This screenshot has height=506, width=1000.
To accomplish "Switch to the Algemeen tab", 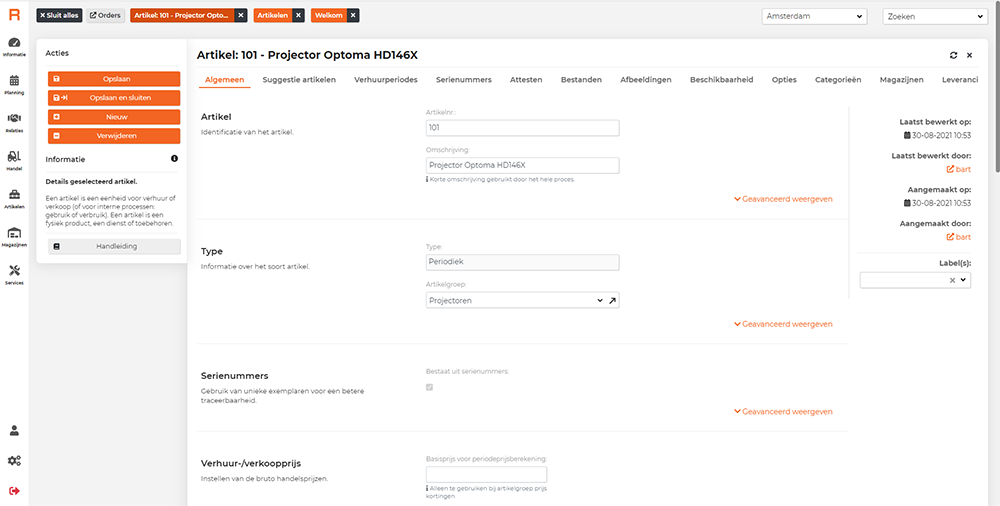I will coord(224,80).
